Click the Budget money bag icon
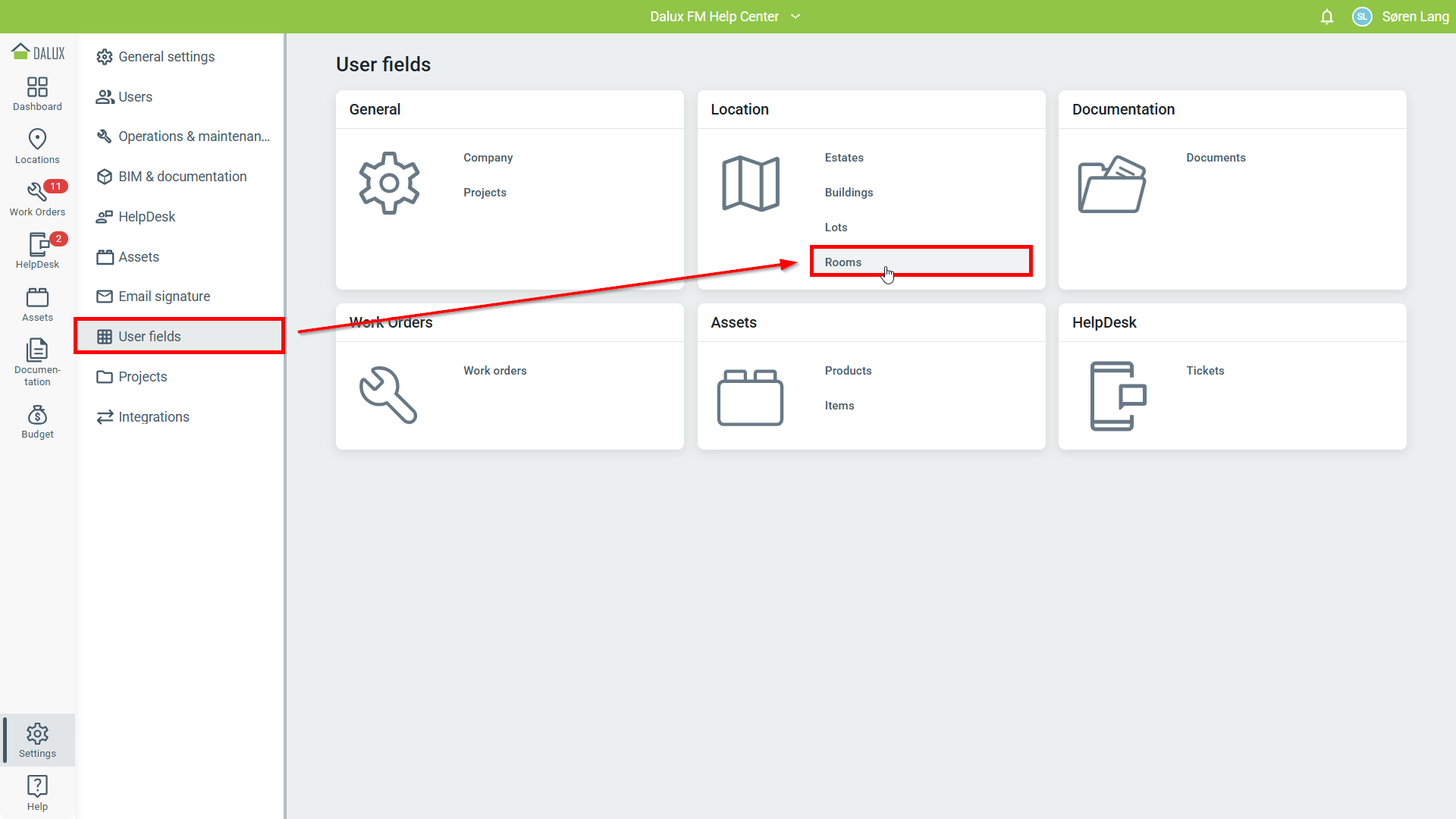The image size is (1456, 819). 37,422
